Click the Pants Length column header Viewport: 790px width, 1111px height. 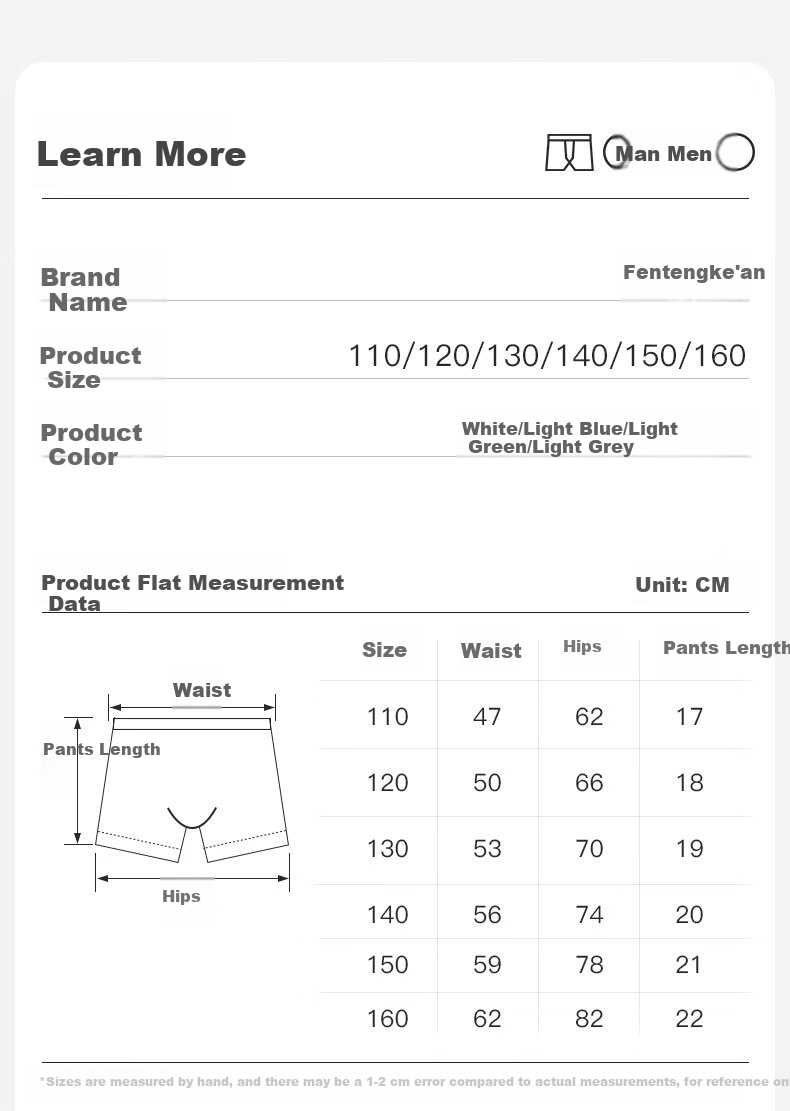coord(726,648)
